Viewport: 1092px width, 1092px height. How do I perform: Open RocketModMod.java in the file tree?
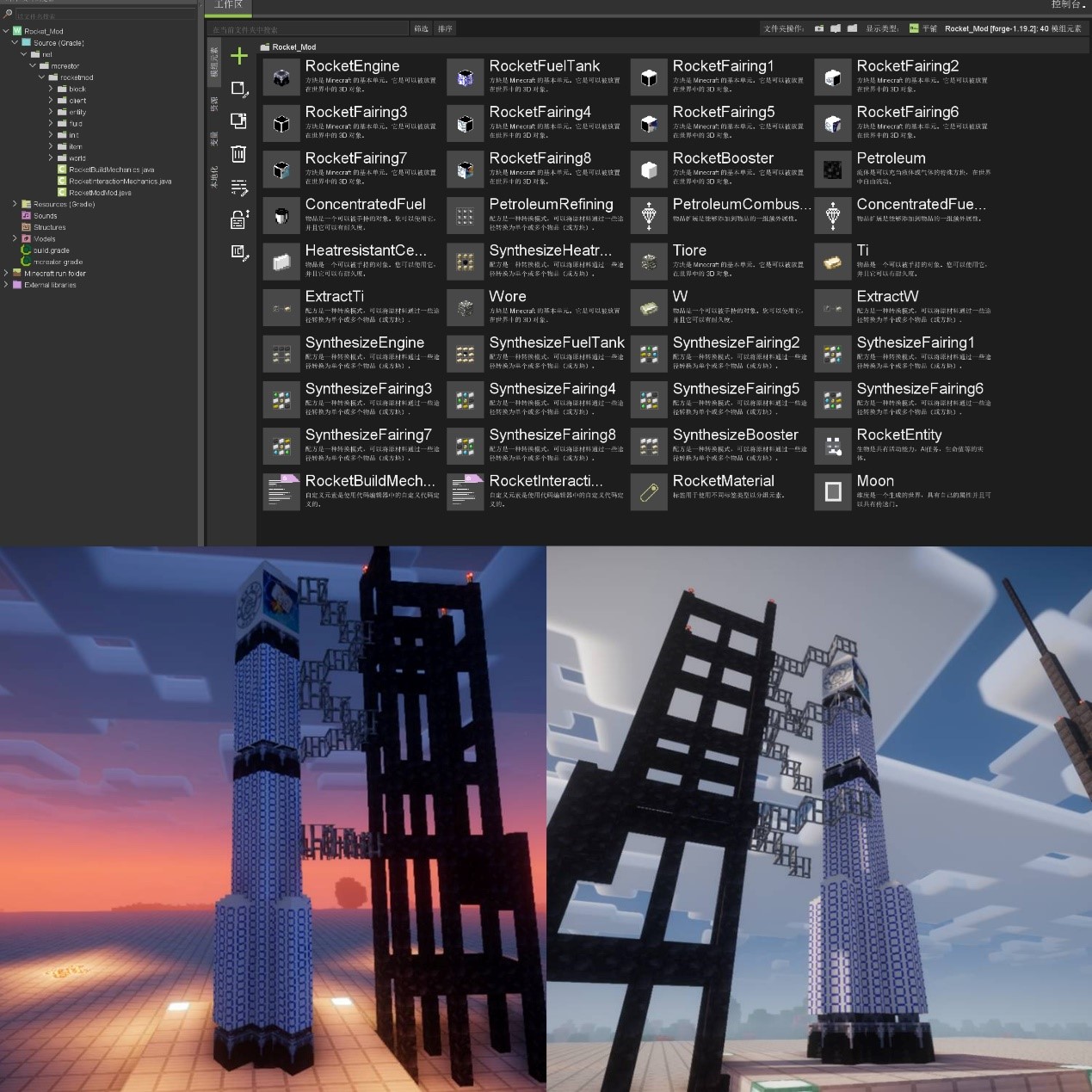tap(100, 193)
